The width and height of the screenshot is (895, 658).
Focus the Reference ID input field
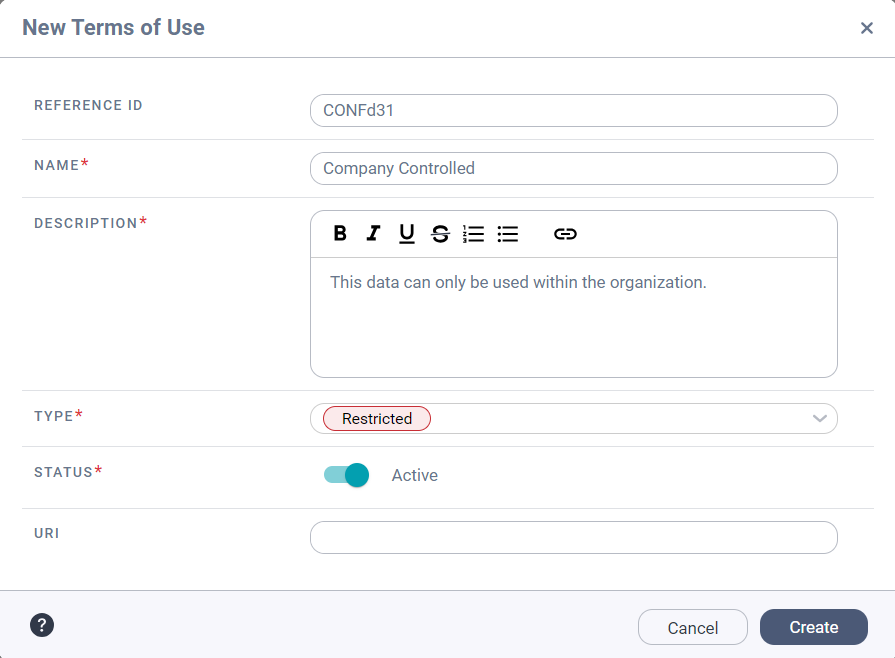pos(574,111)
